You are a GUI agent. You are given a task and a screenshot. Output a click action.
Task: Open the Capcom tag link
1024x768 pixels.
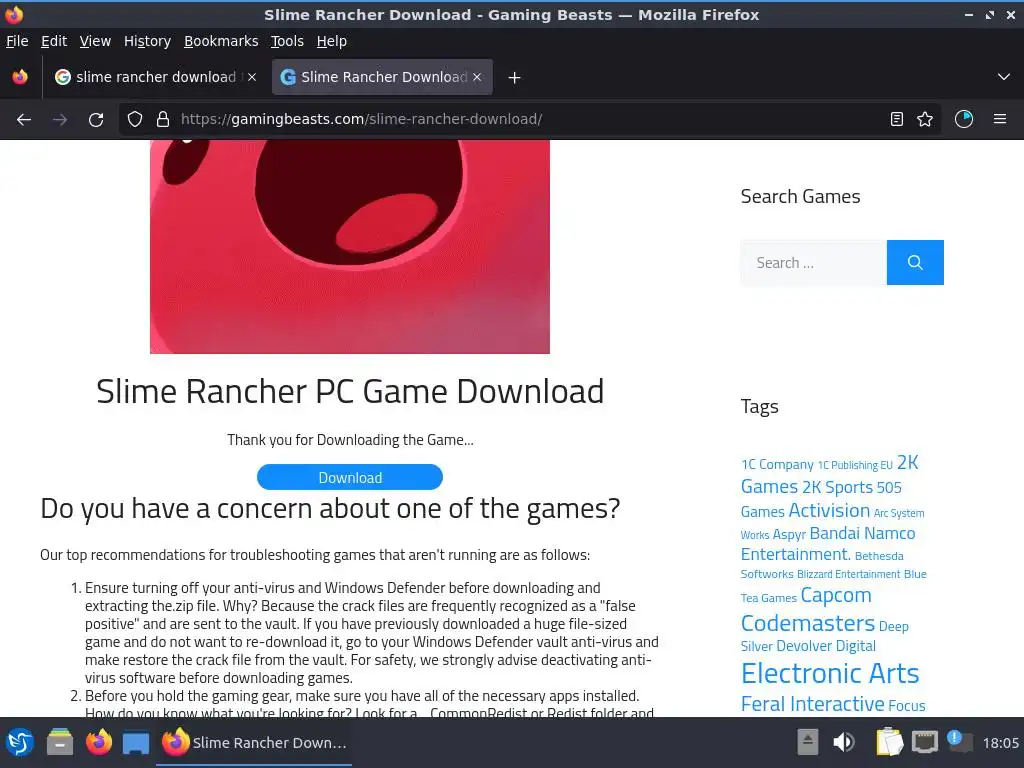(x=836, y=596)
